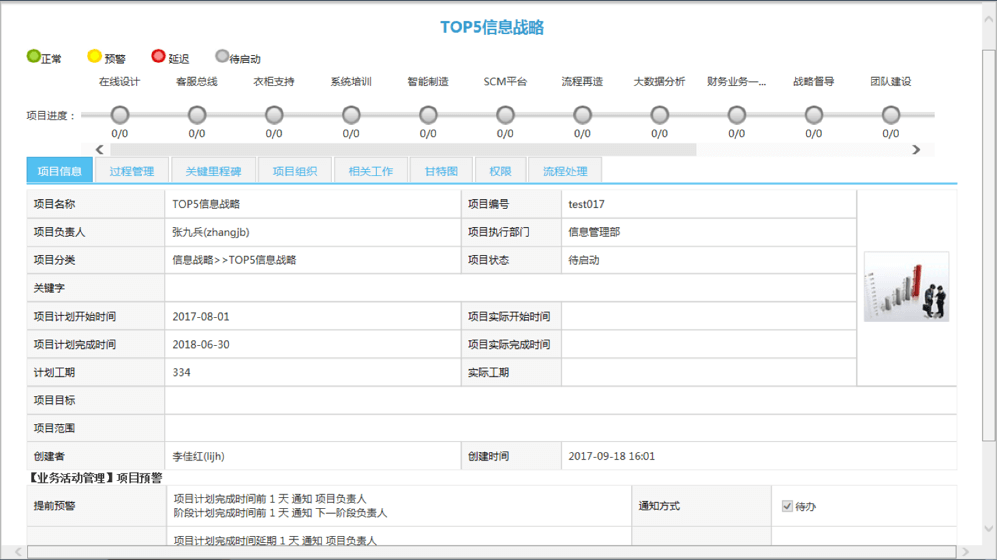Select the 大数据分析 progress node
Screen dimensions: 997x560
point(659,115)
